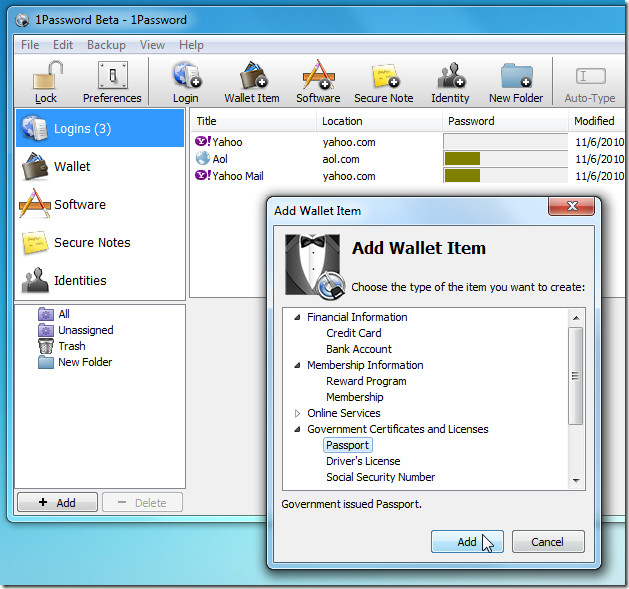
Task: Click the Add button below folders
Action: pyautogui.click(x=57, y=502)
